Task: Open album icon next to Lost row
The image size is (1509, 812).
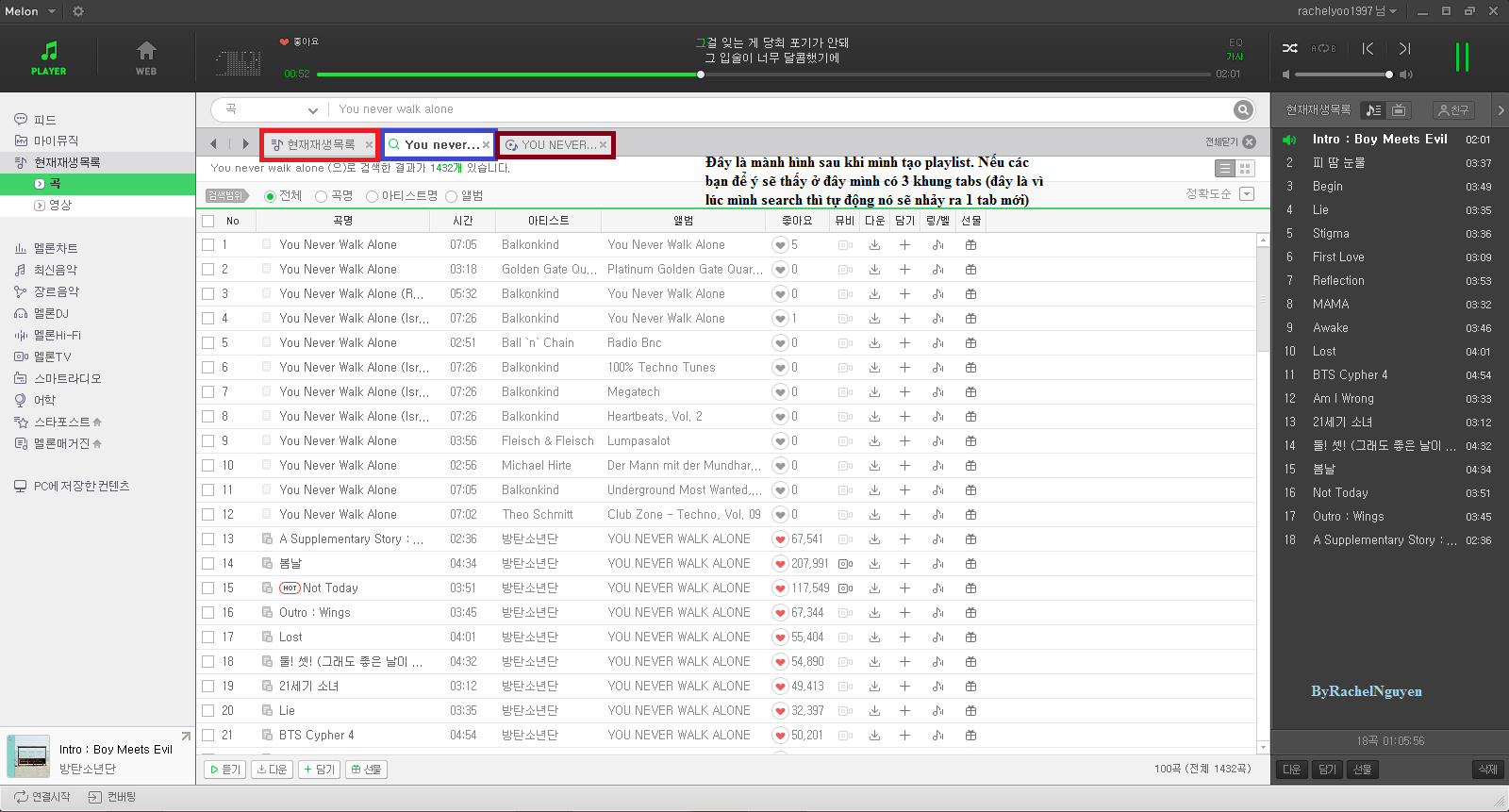Action: pos(267,637)
